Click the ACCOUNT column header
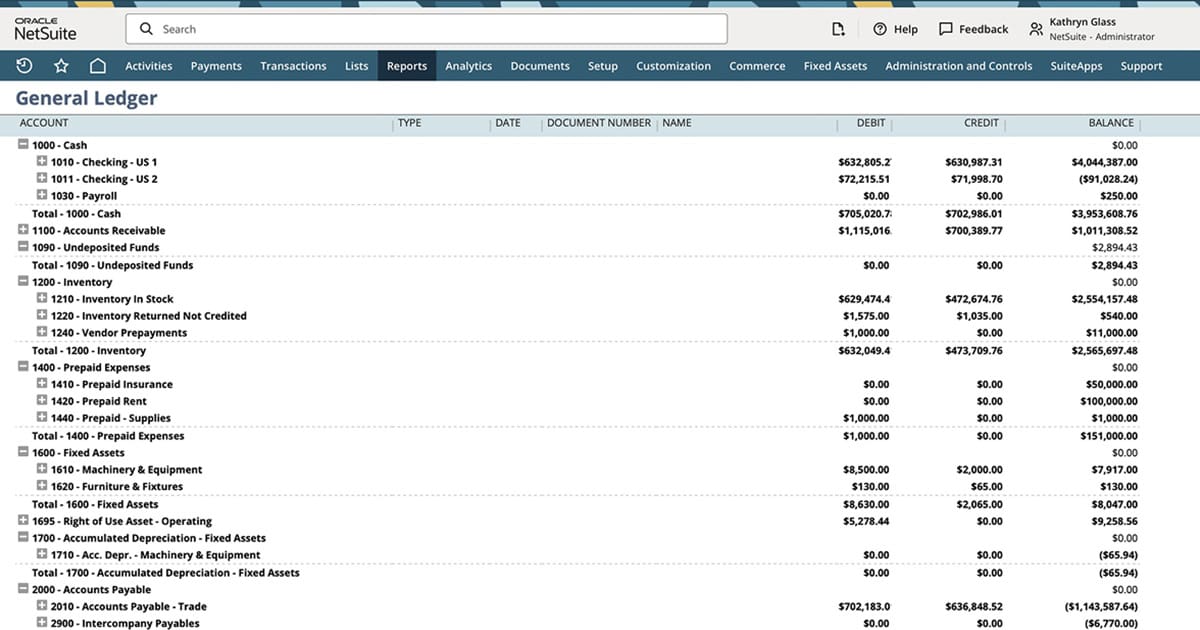The width and height of the screenshot is (1200, 630). click(44, 123)
